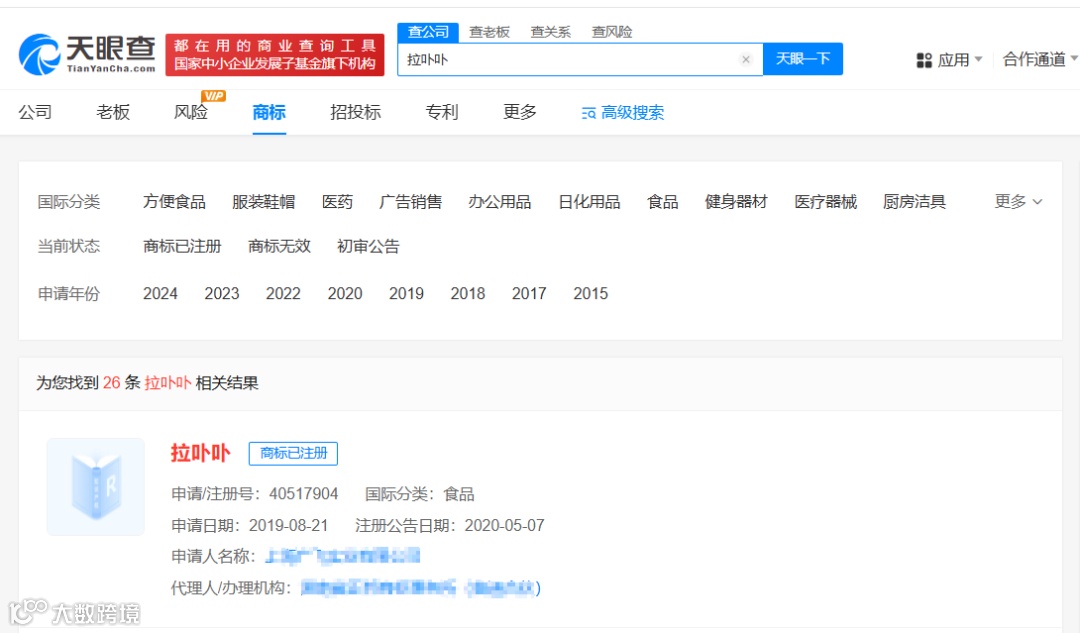This screenshot has width=1080, height=633.
Task: Filter application year 2020
Action: point(344,293)
